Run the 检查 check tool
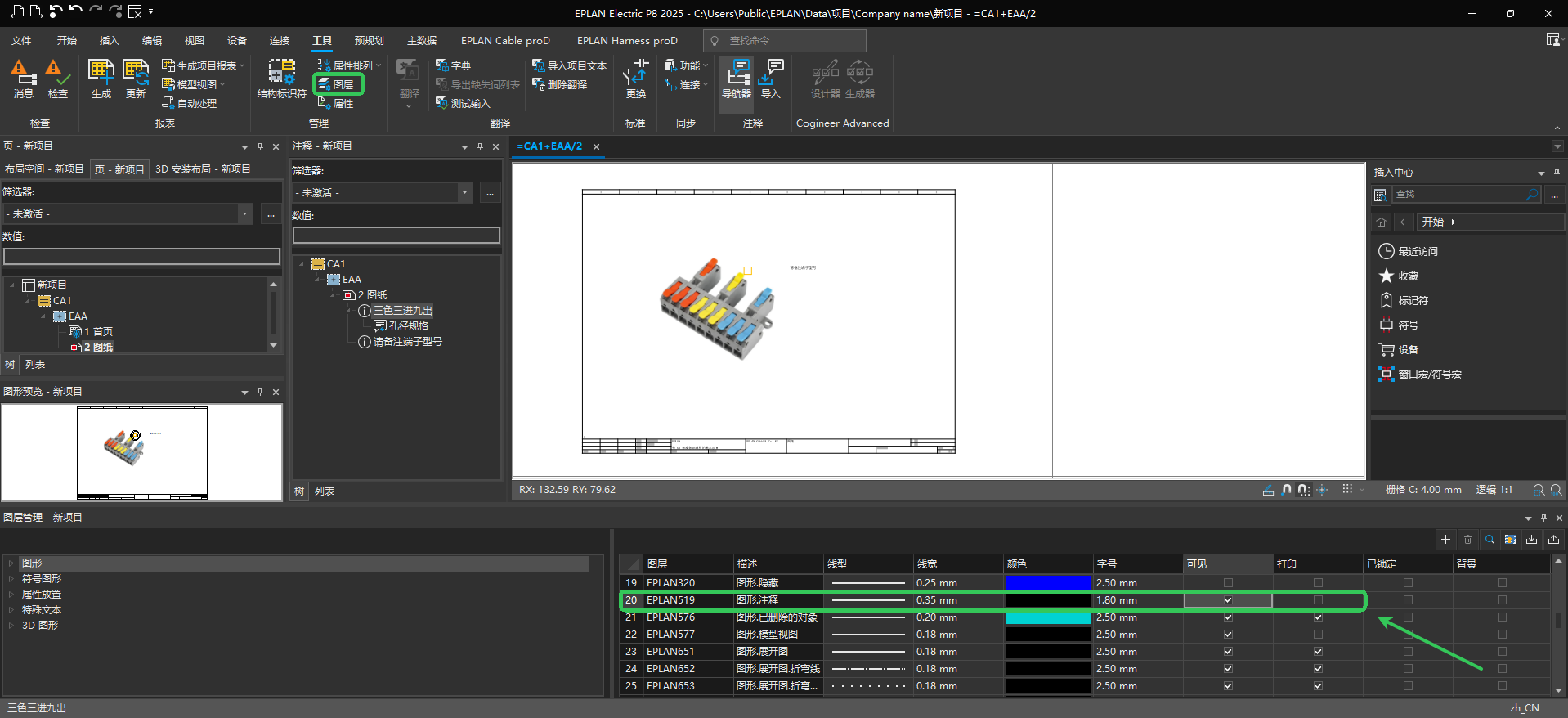This screenshot has height=718, width=1568. tap(58, 79)
